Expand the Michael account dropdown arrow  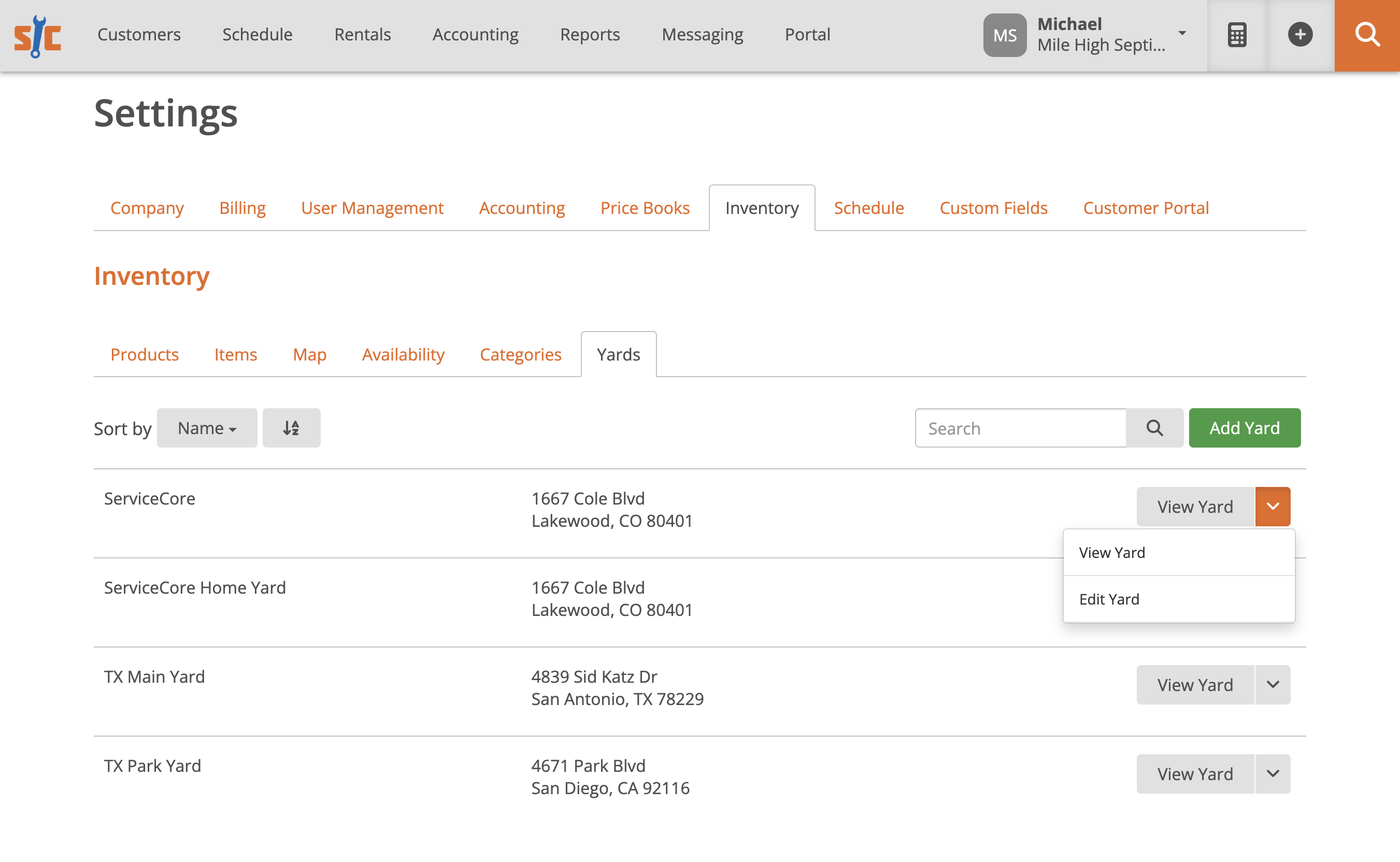point(1183,33)
